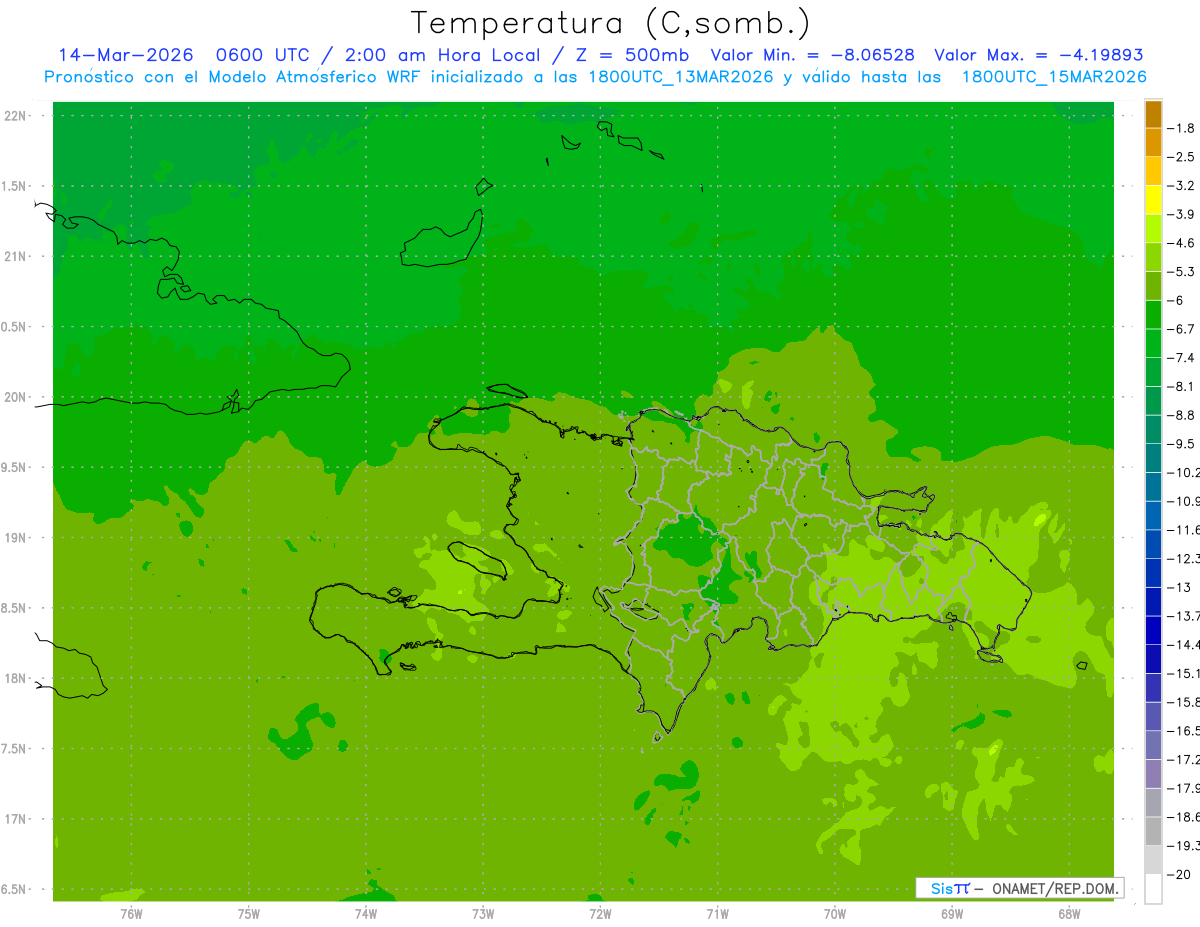Click the 1.5N latitude label
Viewport: 1200px width, 927px height.
pyautogui.click(x=14, y=186)
